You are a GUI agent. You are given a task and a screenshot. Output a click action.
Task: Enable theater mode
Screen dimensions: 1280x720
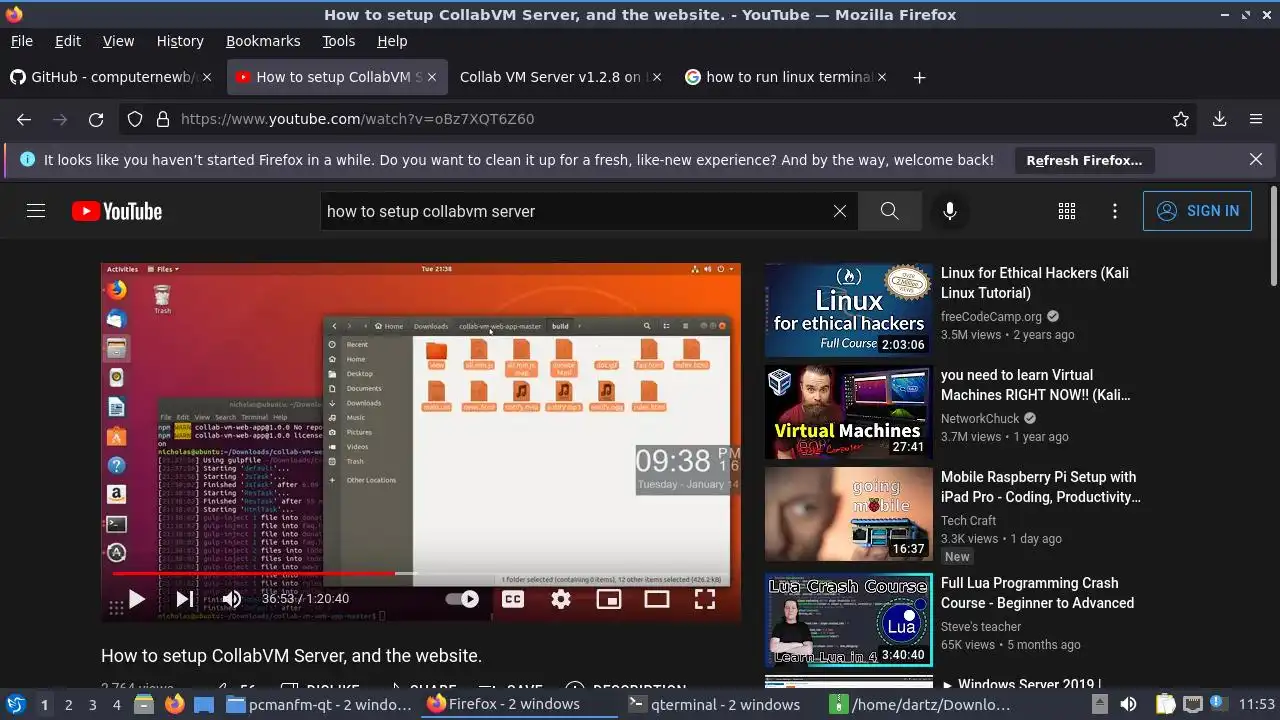pos(657,599)
